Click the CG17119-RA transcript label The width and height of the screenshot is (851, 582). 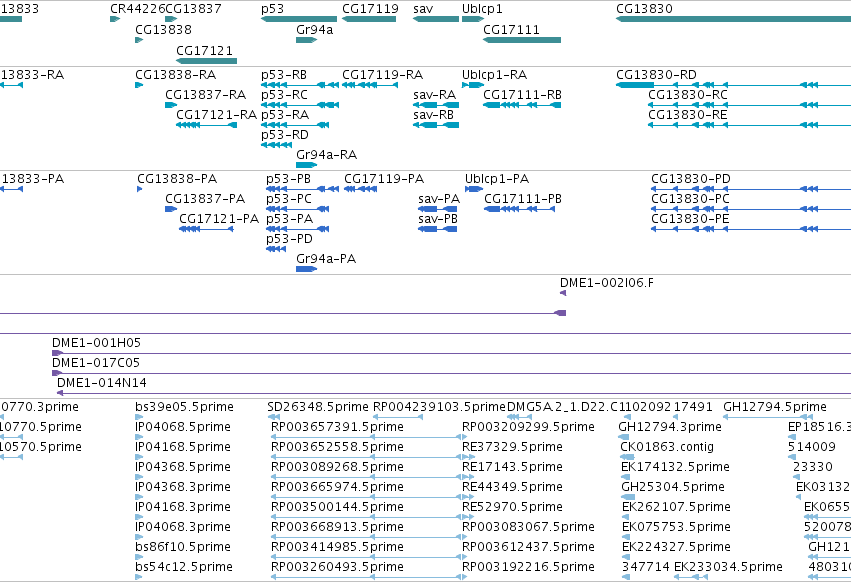coord(383,75)
